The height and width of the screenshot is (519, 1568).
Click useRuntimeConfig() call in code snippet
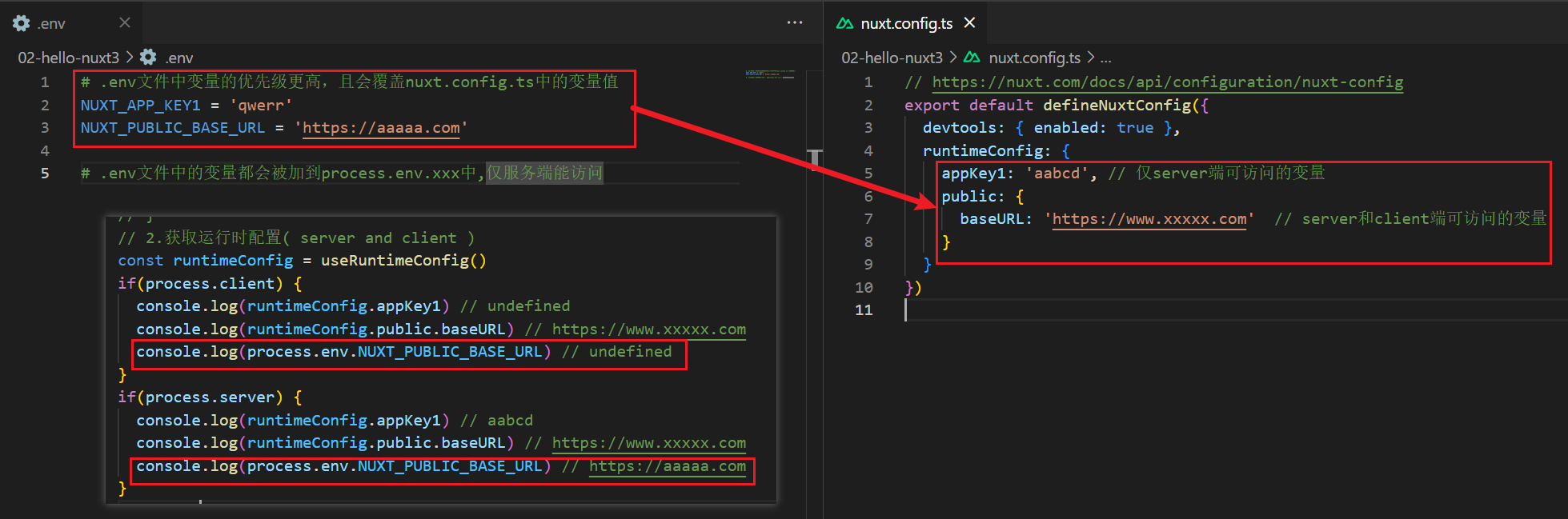click(x=403, y=261)
